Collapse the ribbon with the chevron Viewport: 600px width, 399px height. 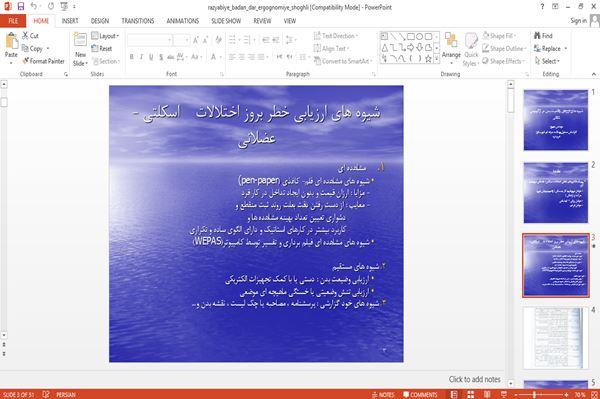[593, 74]
